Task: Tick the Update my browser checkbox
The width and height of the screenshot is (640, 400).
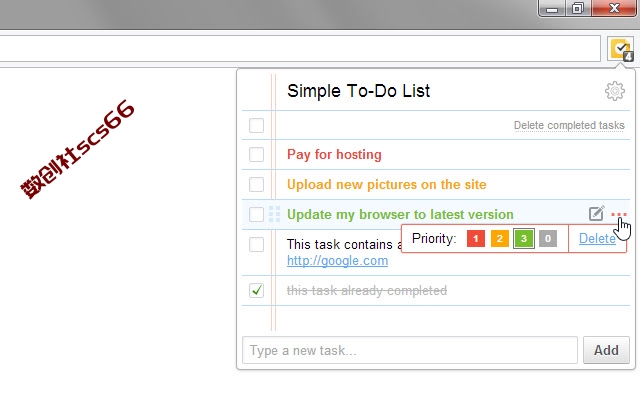Action: click(256, 214)
